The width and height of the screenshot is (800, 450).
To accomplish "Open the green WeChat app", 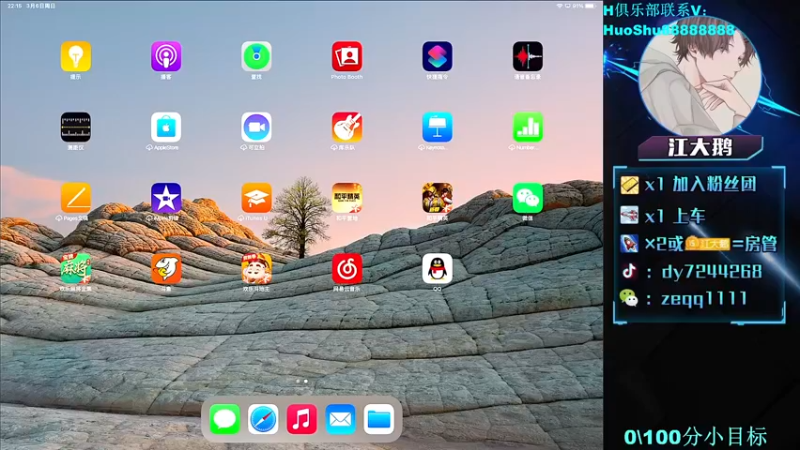I will coord(528,197).
